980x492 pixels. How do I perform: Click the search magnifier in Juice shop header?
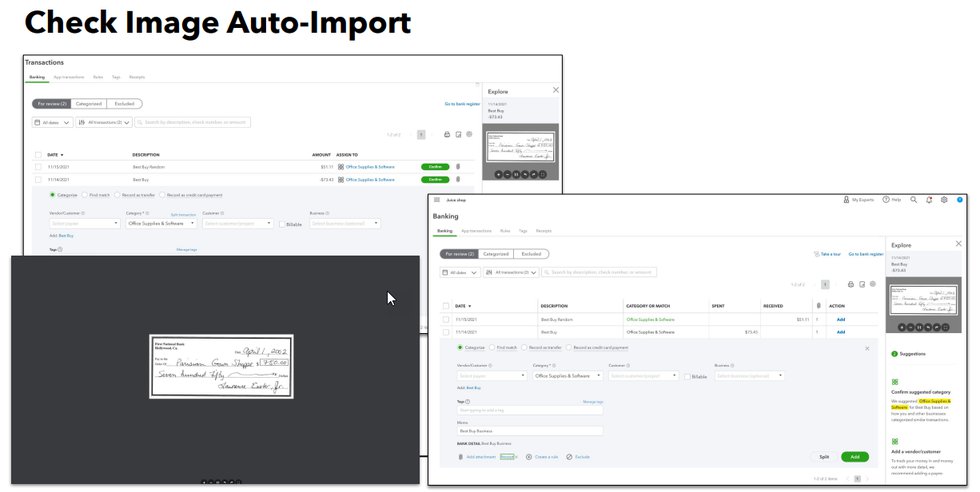click(914, 200)
